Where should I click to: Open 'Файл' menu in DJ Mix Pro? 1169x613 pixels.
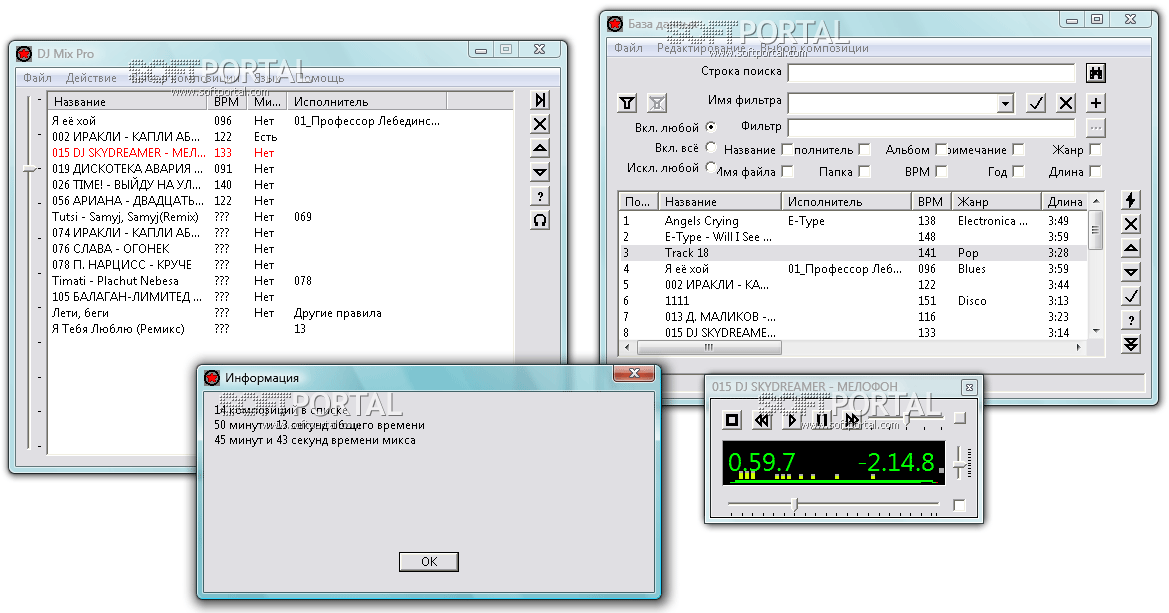37,78
